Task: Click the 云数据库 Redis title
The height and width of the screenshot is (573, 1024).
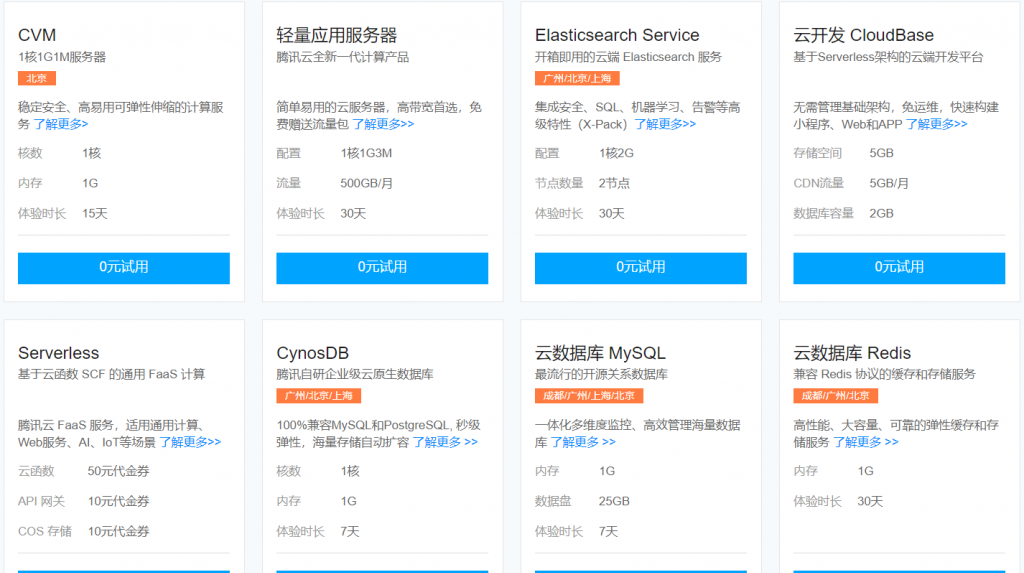Action: click(x=852, y=353)
